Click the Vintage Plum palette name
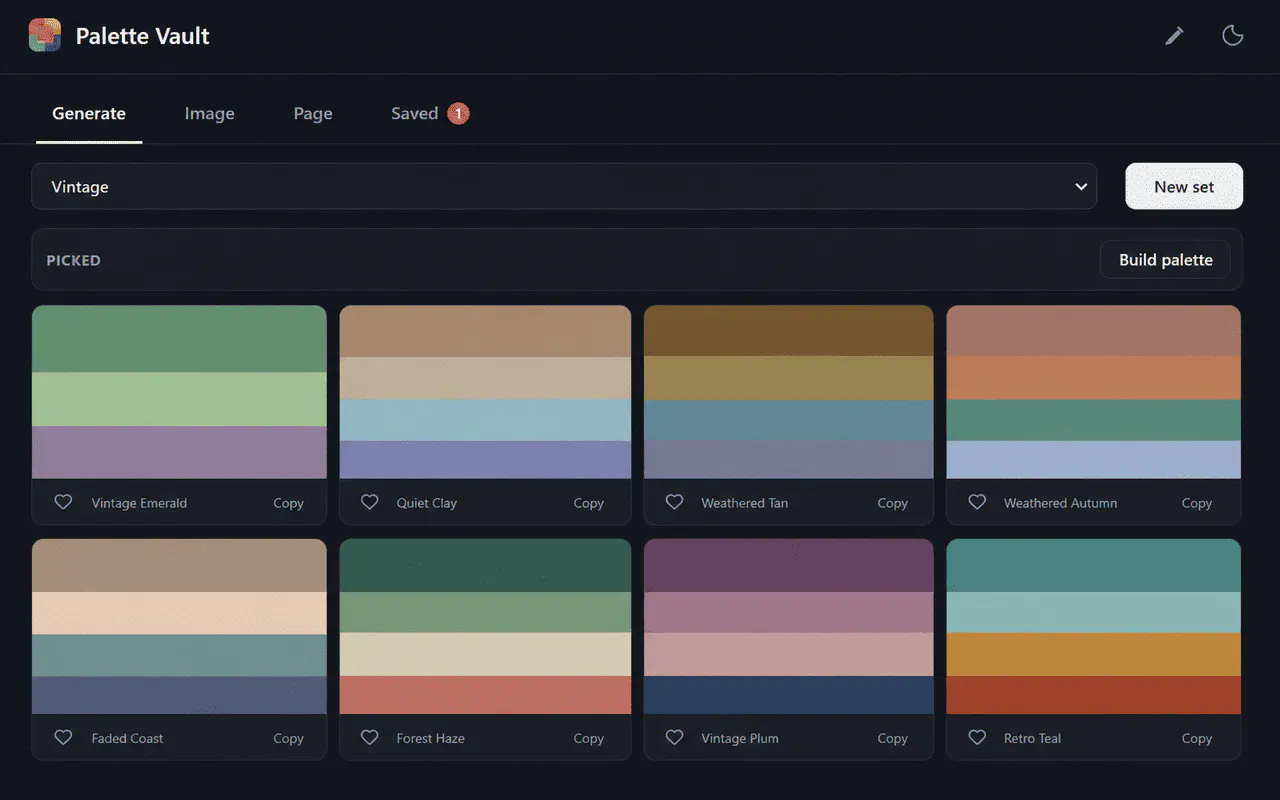The height and width of the screenshot is (800, 1280). click(x=739, y=738)
